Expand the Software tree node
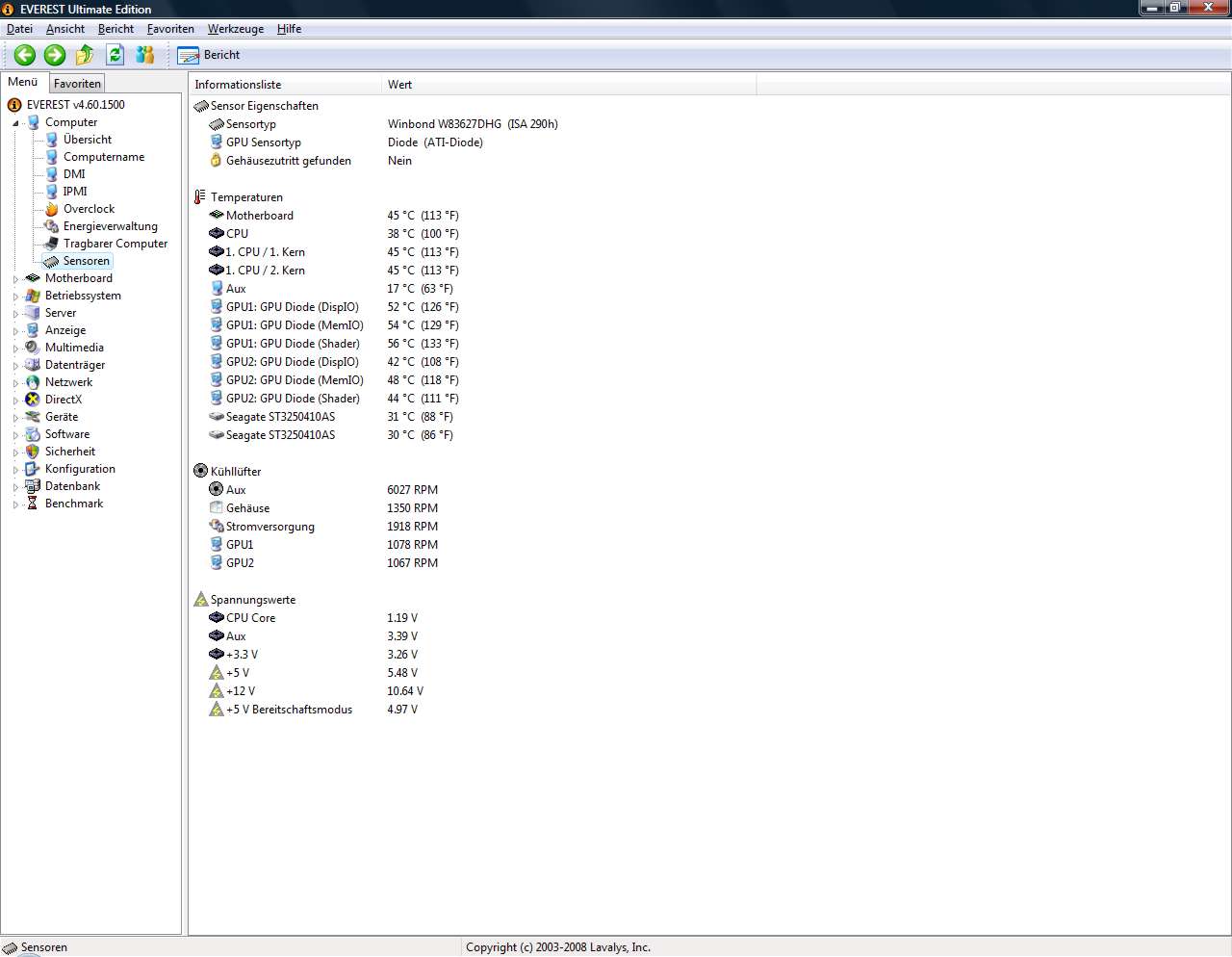Image resolution: width=1232 pixels, height=957 pixels. (15, 435)
